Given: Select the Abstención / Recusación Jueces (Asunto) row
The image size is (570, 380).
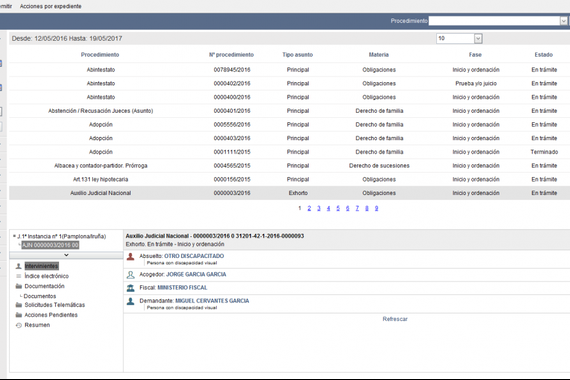Looking at the screenshot, I should pos(289,111).
